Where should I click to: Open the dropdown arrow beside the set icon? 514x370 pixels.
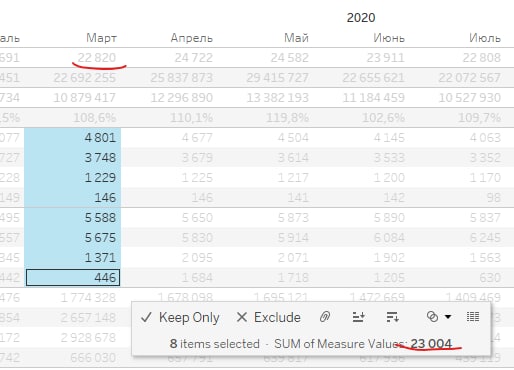click(448, 317)
